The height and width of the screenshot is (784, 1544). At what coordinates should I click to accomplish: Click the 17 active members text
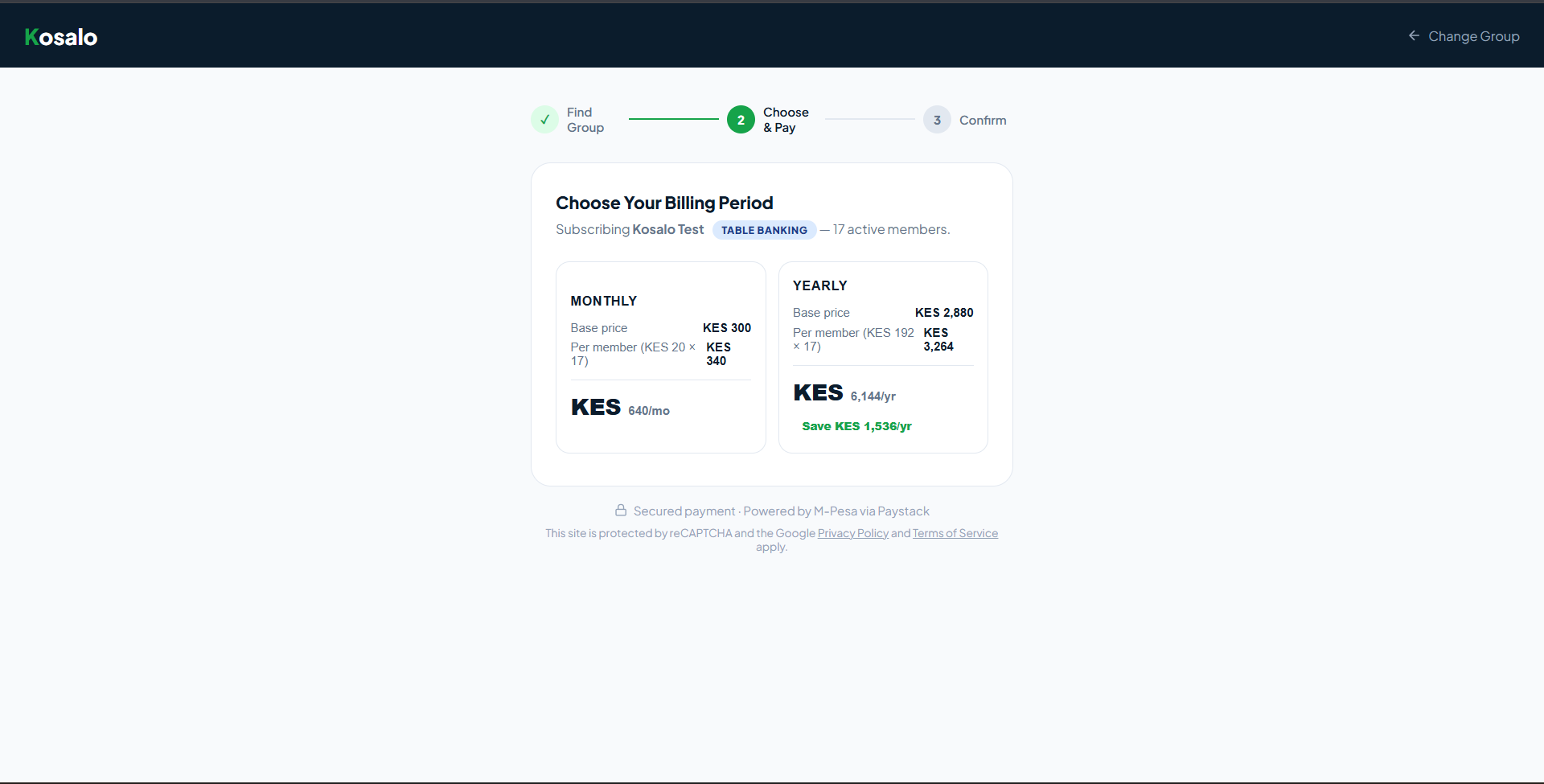point(891,229)
